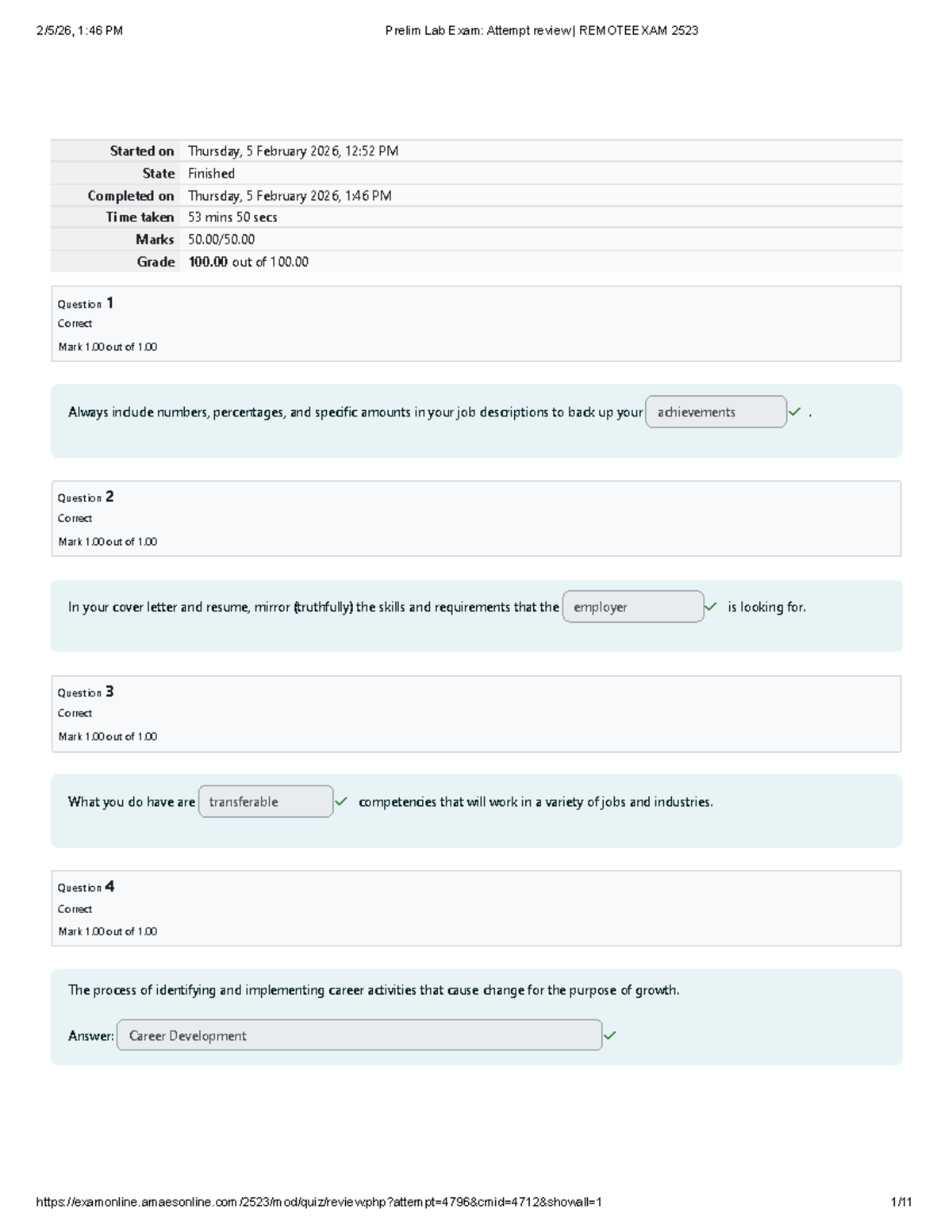
Task: Click the Question 3 header box
Action: (x=476, y=714)
